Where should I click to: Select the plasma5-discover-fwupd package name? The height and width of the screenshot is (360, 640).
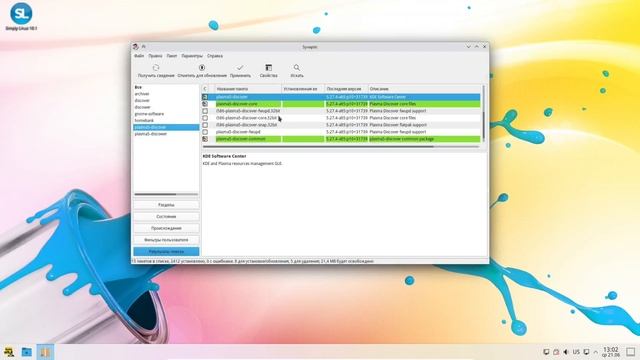238,132
